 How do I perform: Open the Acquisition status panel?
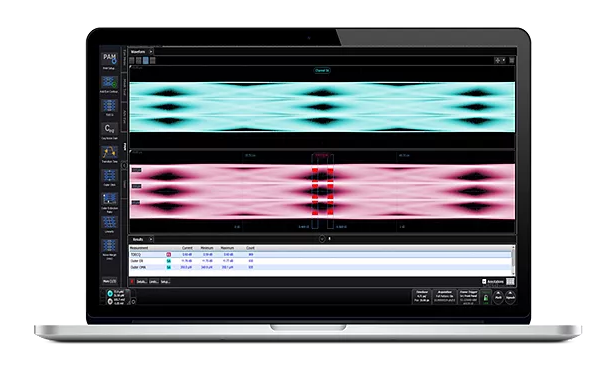(444, 297)
